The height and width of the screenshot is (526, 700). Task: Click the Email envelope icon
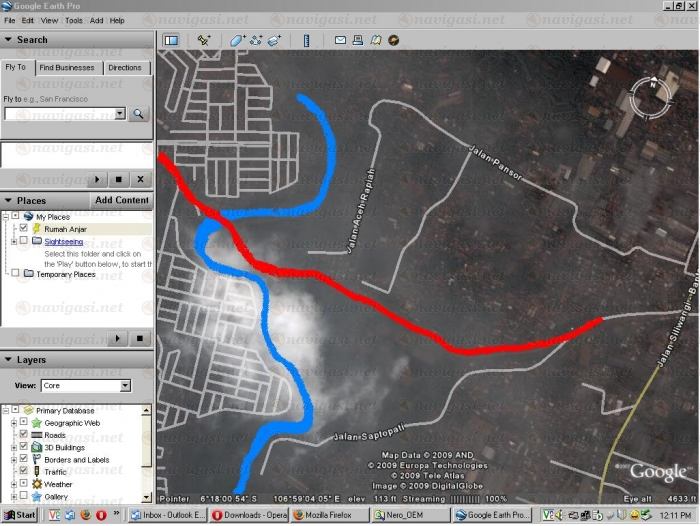340,40
